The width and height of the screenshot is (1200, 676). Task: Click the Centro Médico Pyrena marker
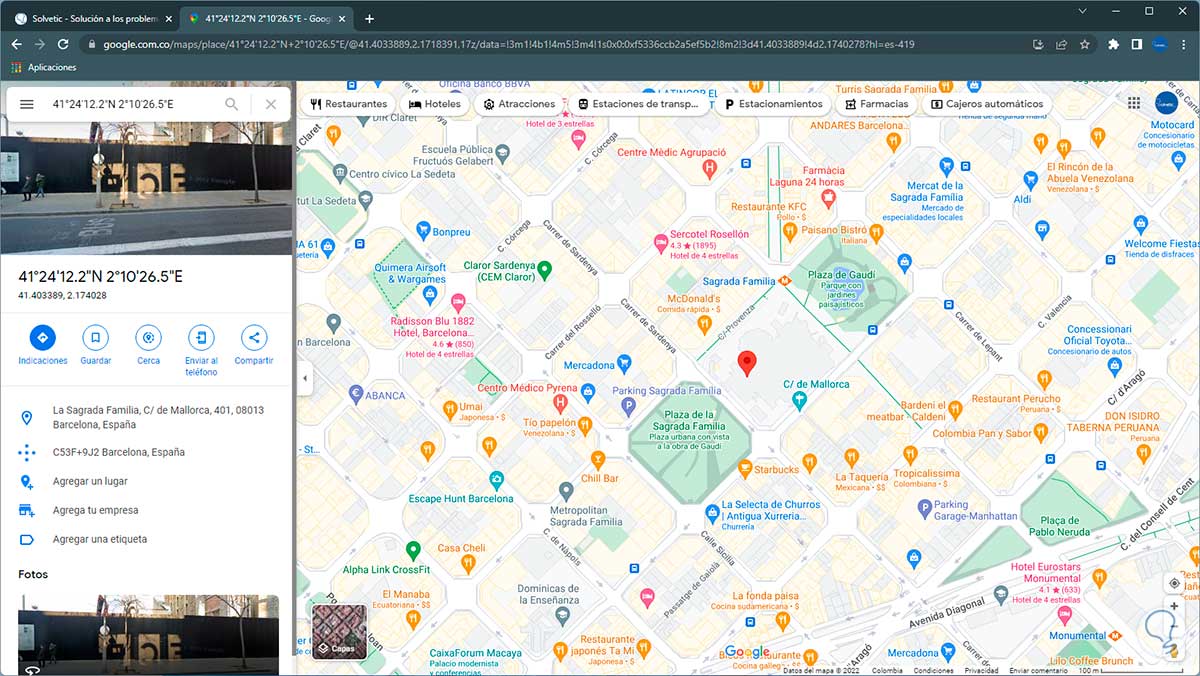pos(561,403)
